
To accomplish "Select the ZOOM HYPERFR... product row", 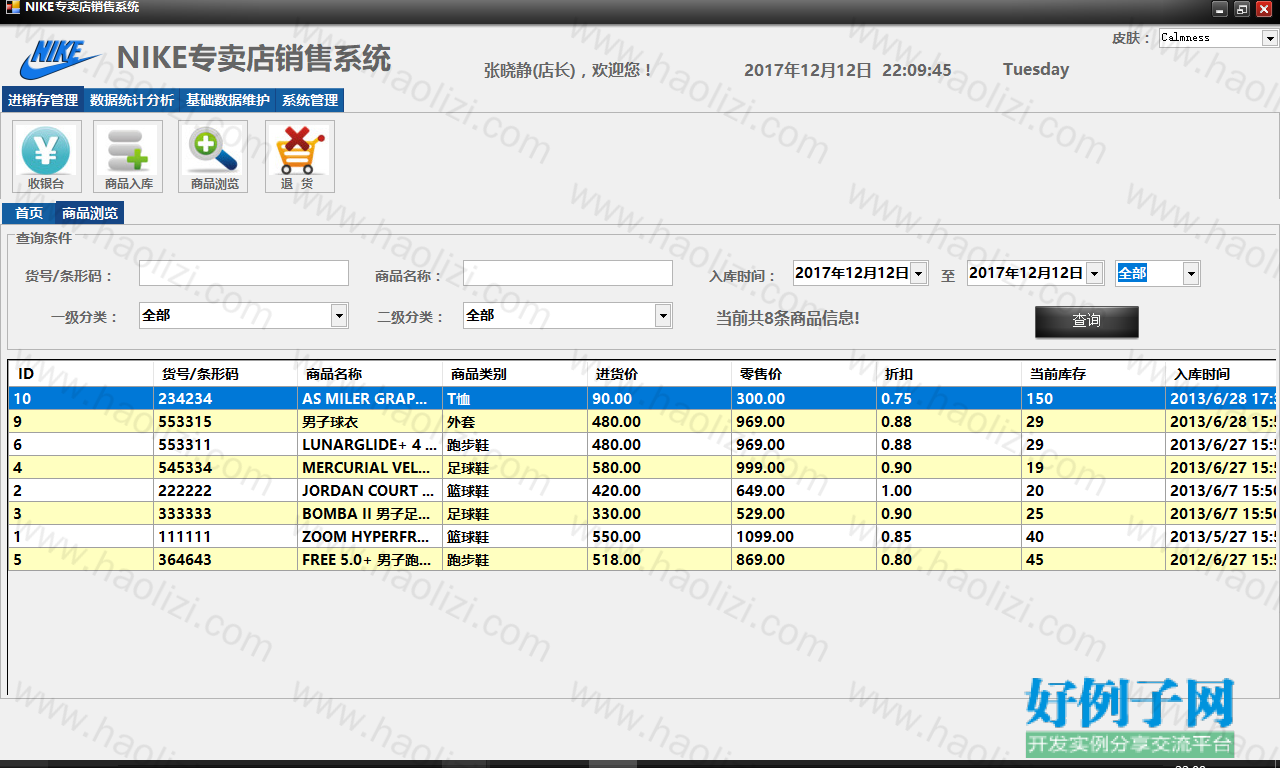I will click(642, 537).
